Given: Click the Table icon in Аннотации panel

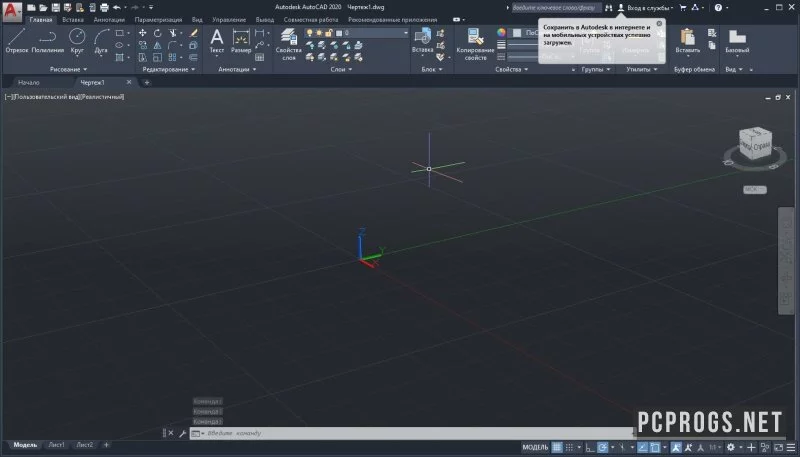Looking at the screenshot, I should click(260, 57).
